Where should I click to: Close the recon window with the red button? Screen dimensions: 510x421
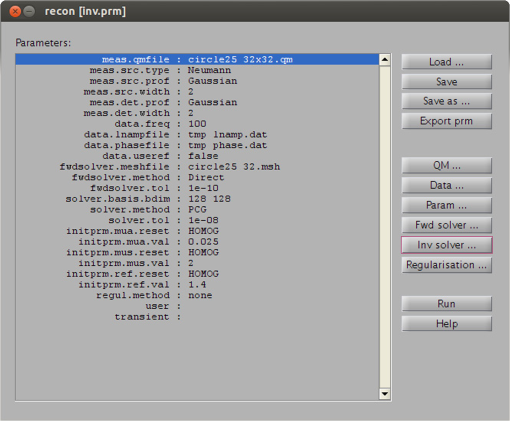click(x=15, y=12)
